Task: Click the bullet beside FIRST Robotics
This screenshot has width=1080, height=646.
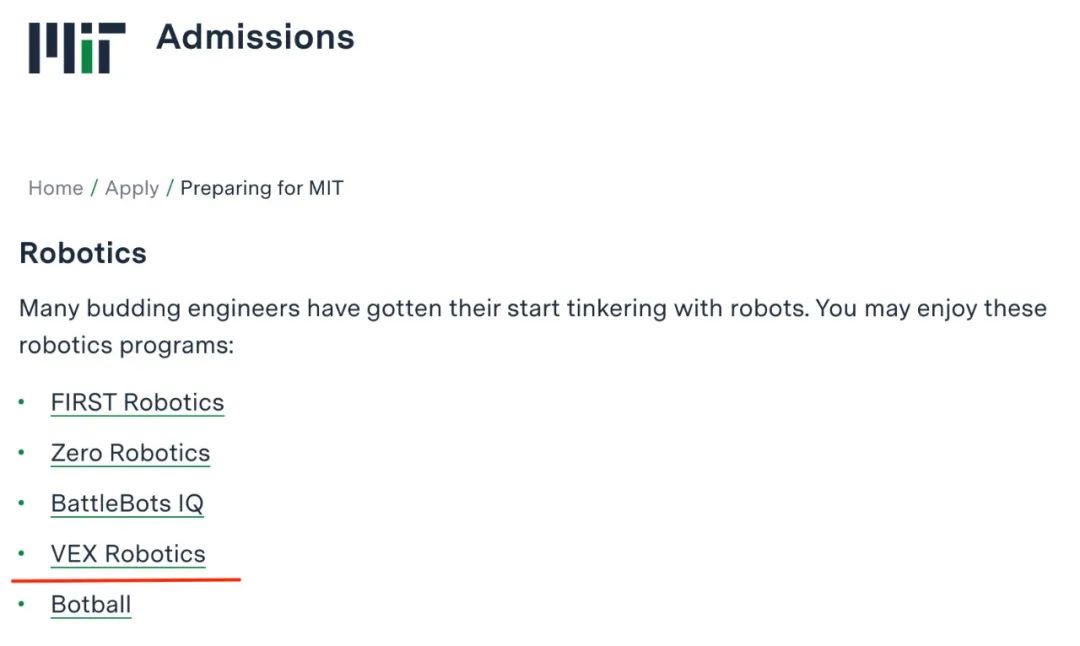Action: tap(21, 402)
